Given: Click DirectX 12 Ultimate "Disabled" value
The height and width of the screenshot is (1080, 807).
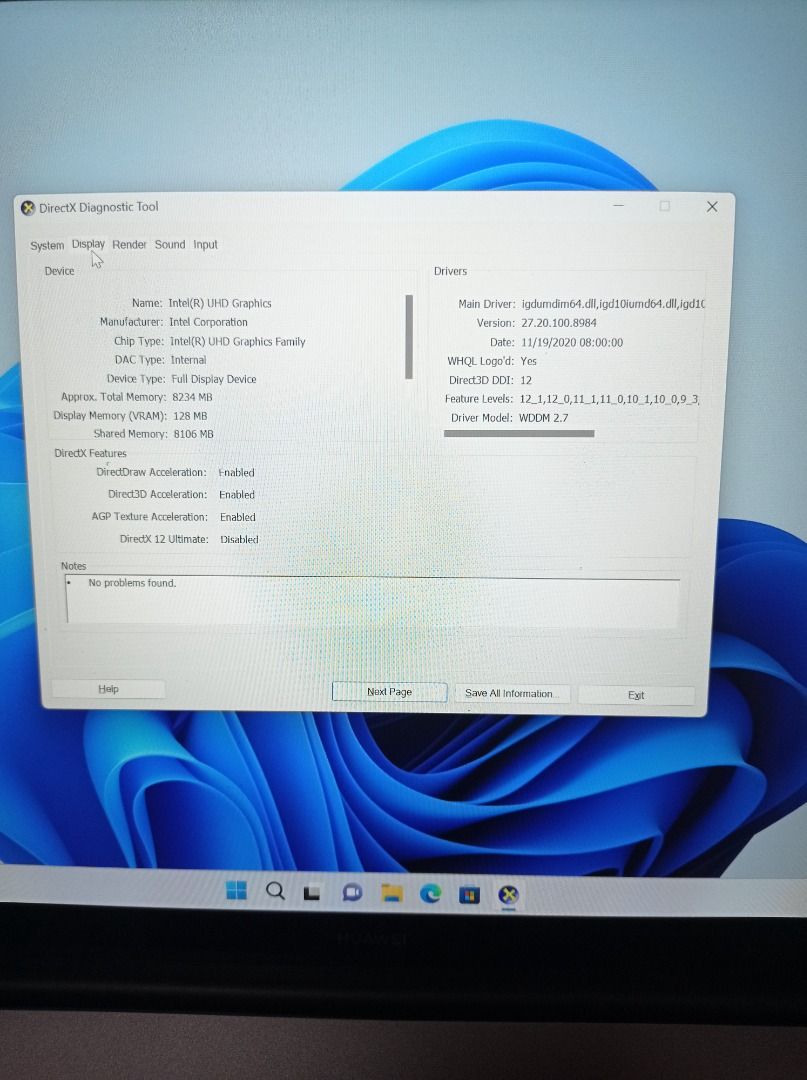Looking at the screenshot, I should (239, 539).
